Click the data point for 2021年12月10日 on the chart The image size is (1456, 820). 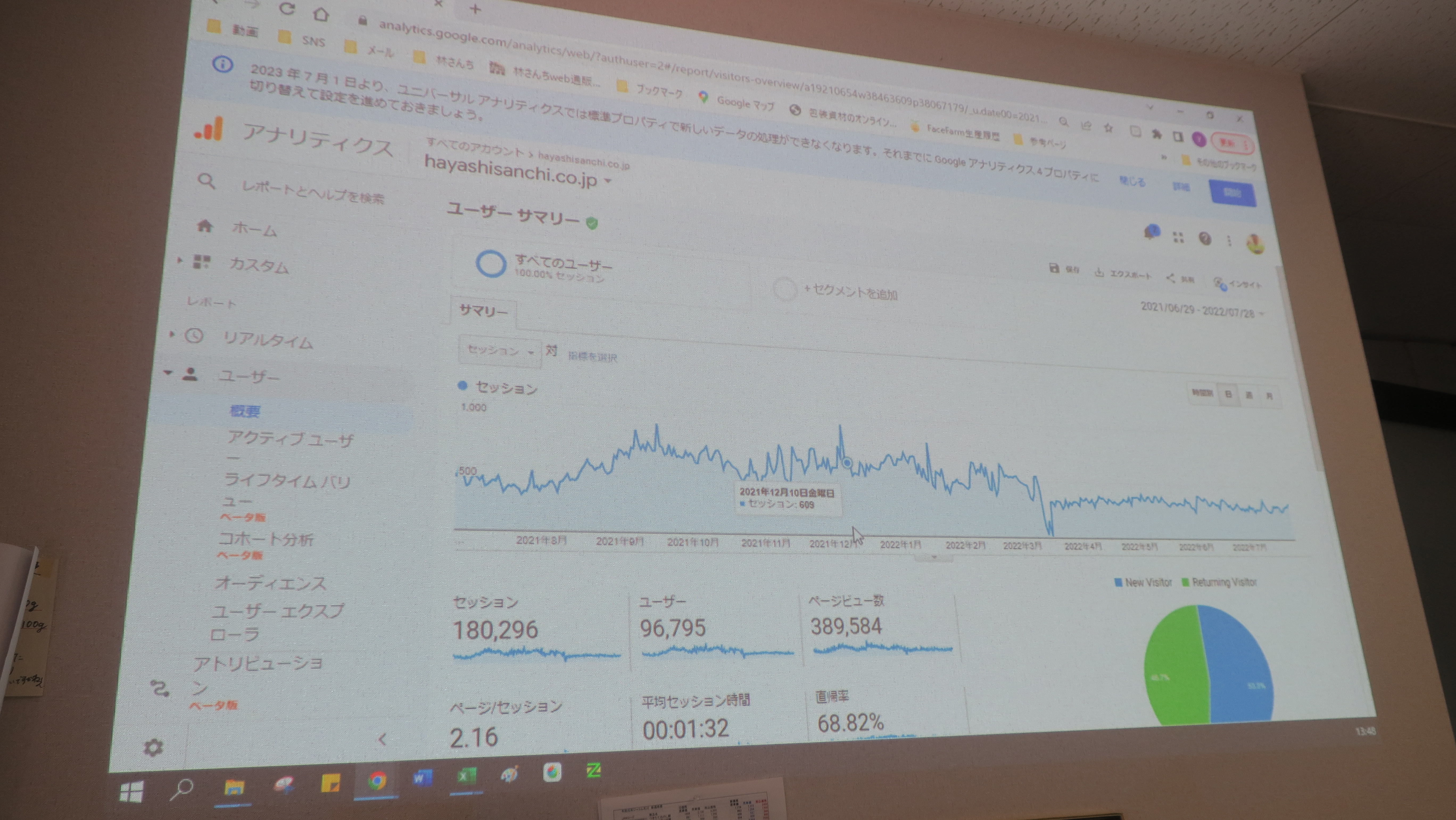point(847,463)
